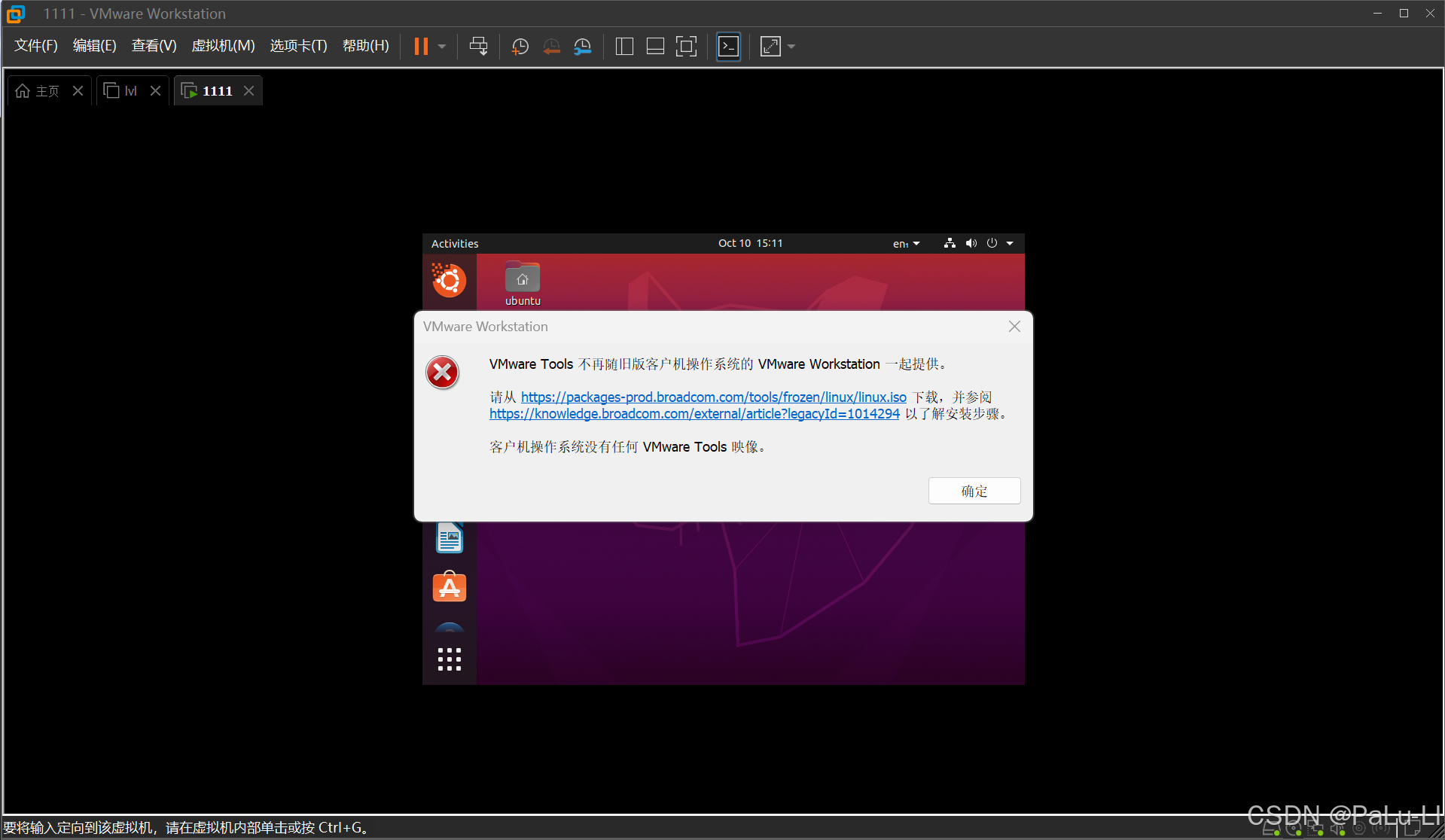The image size is (1445, 840).
Task: Expand Ubuntu system menu arrow in top bar
Action: [1010, 243]
